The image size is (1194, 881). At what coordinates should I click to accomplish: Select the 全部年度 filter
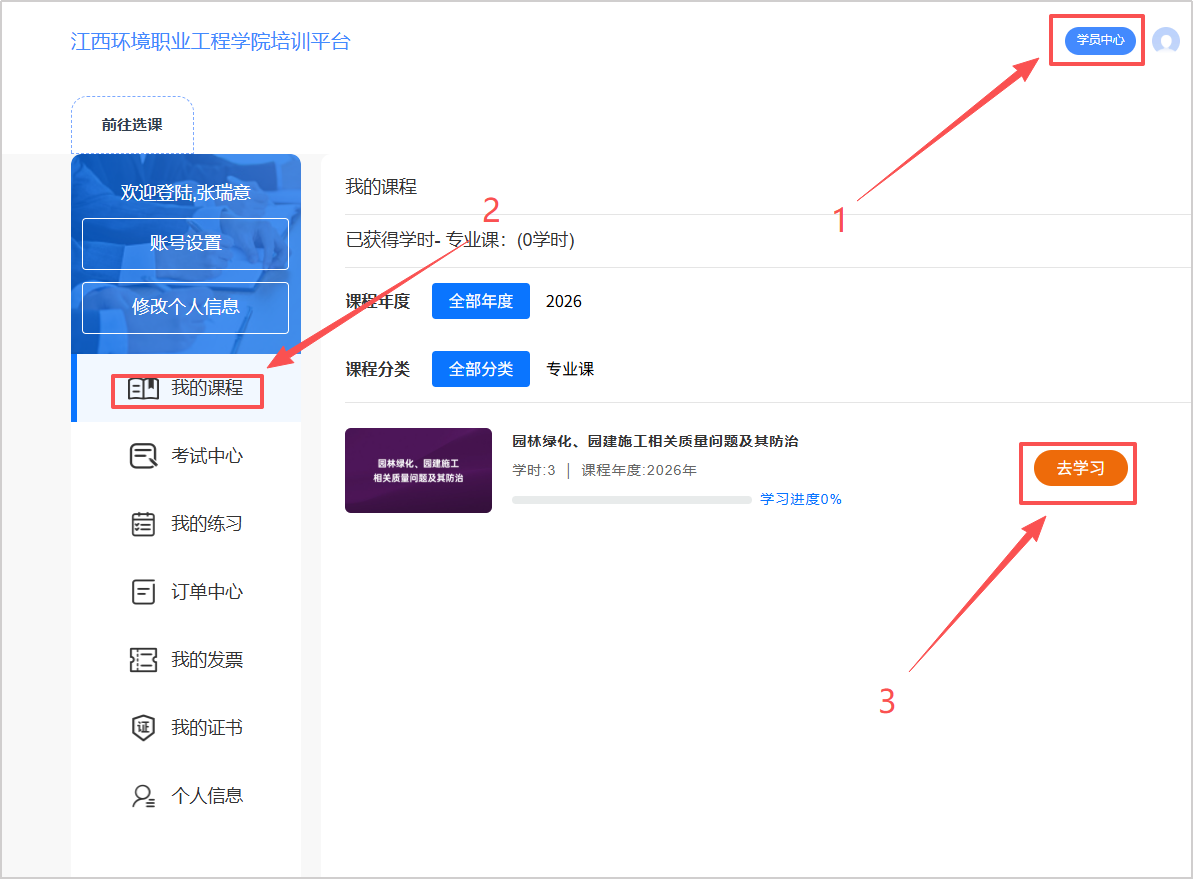point(480,302)
